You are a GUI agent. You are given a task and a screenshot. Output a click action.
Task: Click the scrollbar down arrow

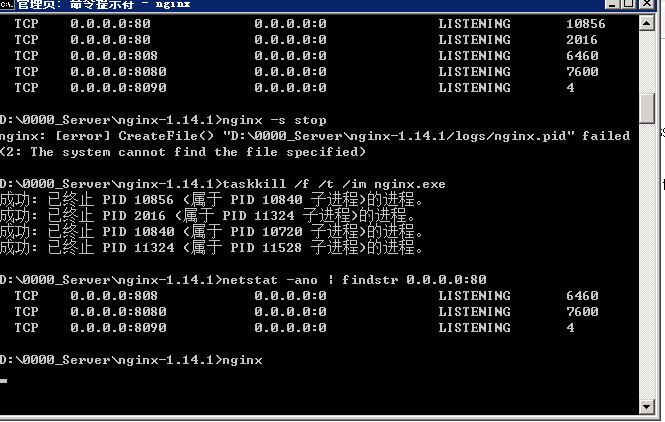646,407
